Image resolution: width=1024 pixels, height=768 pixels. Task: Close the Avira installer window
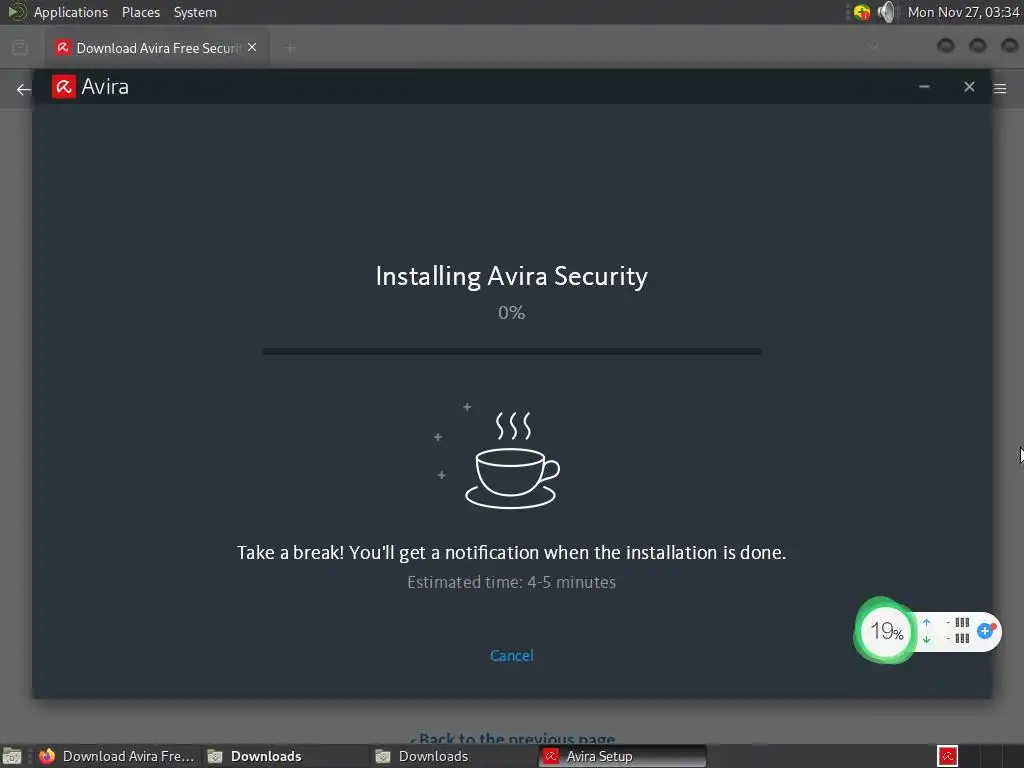point(969,87)
